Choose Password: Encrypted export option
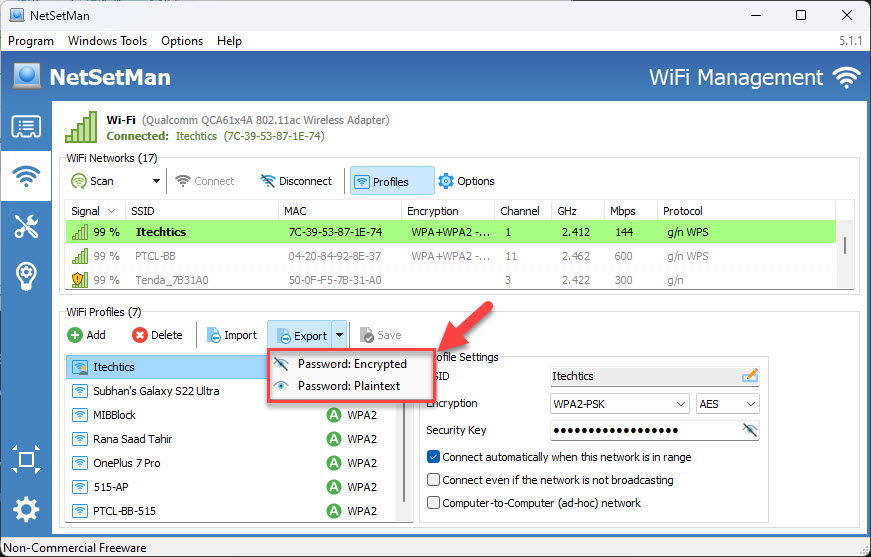Screen dimensions: 871x557 click(351, 364)
